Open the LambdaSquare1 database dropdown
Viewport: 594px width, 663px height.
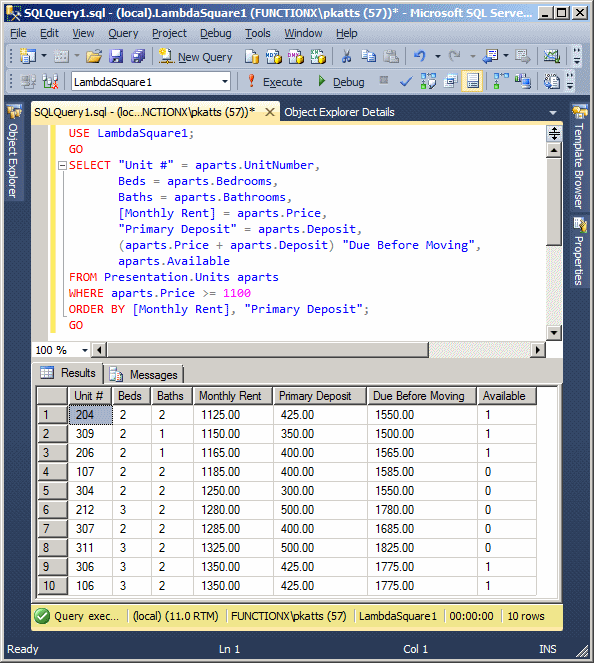point(225,82)
